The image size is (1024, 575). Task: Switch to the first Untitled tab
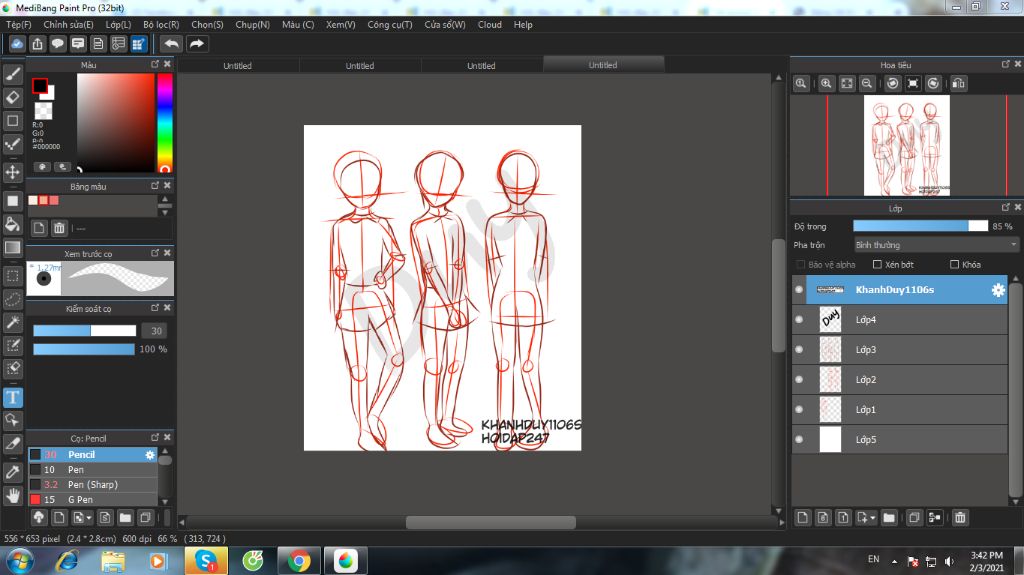[238, 65]
